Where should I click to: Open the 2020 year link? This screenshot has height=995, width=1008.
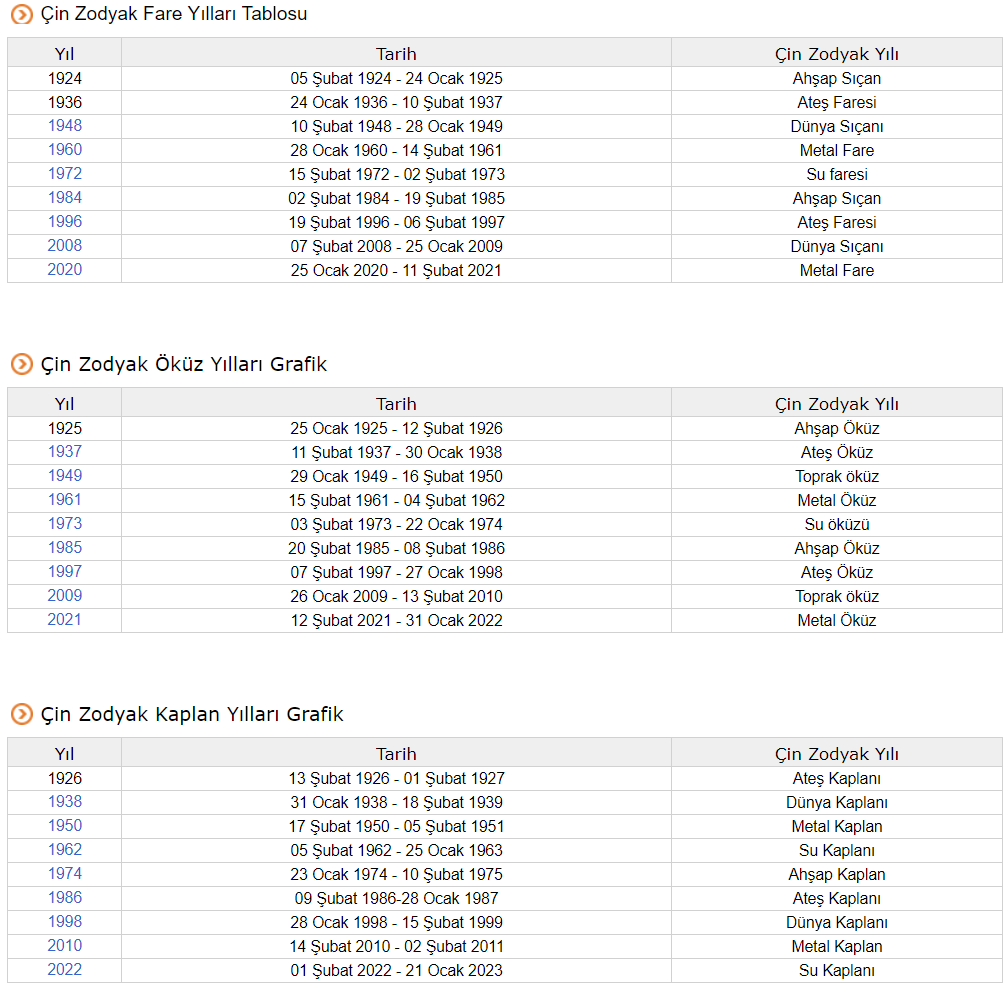click(x=65, y=270)
